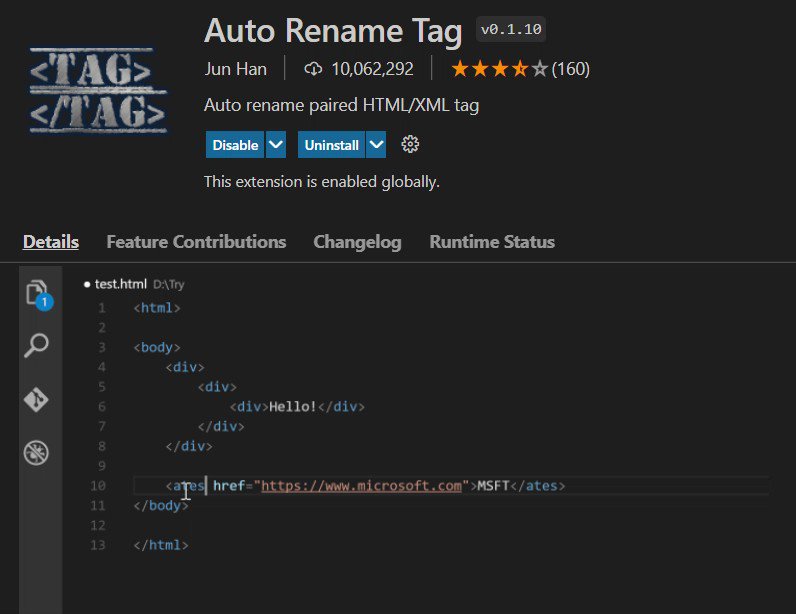This screenshot has width=796, height=614.
Task: Click the </html> tag on line 13
Action: tap(161, 545)
